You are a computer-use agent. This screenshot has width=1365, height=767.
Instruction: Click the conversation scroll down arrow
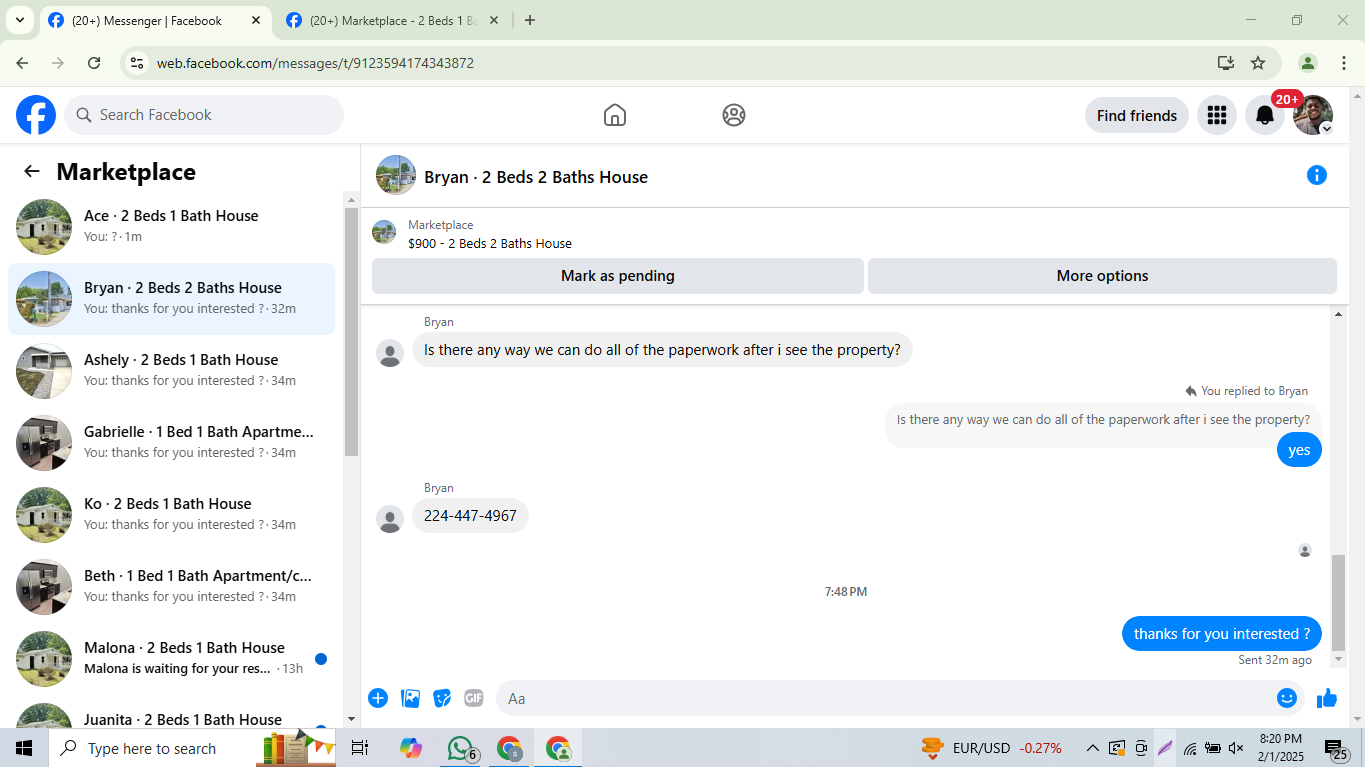click(x=1338, y=660)
